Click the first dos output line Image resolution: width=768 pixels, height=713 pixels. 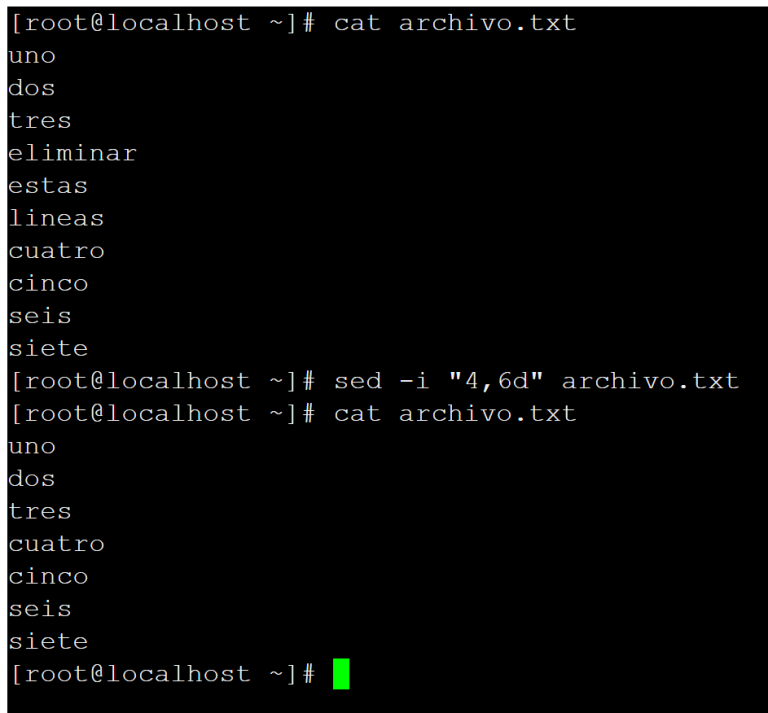tap(32, 88)
